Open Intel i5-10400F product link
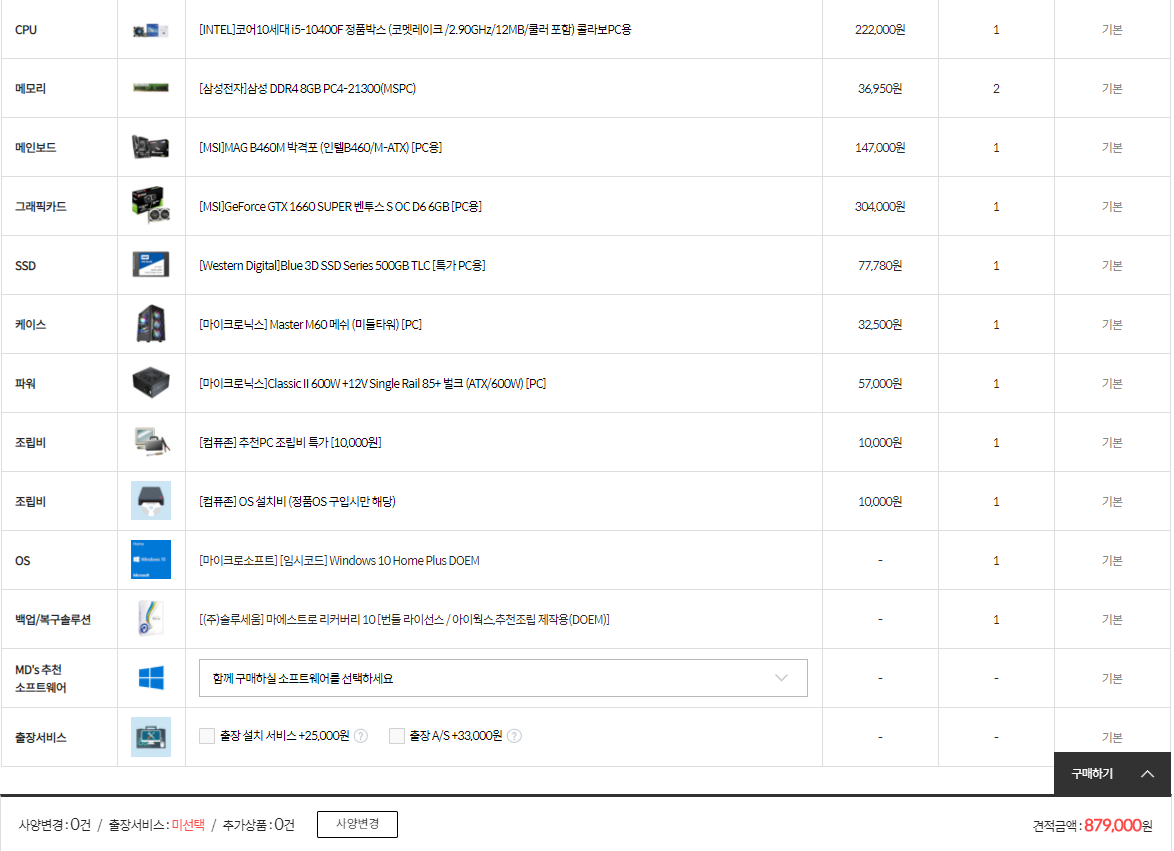Viewport: 1174px width, 851px height. [x=415, y=30]
